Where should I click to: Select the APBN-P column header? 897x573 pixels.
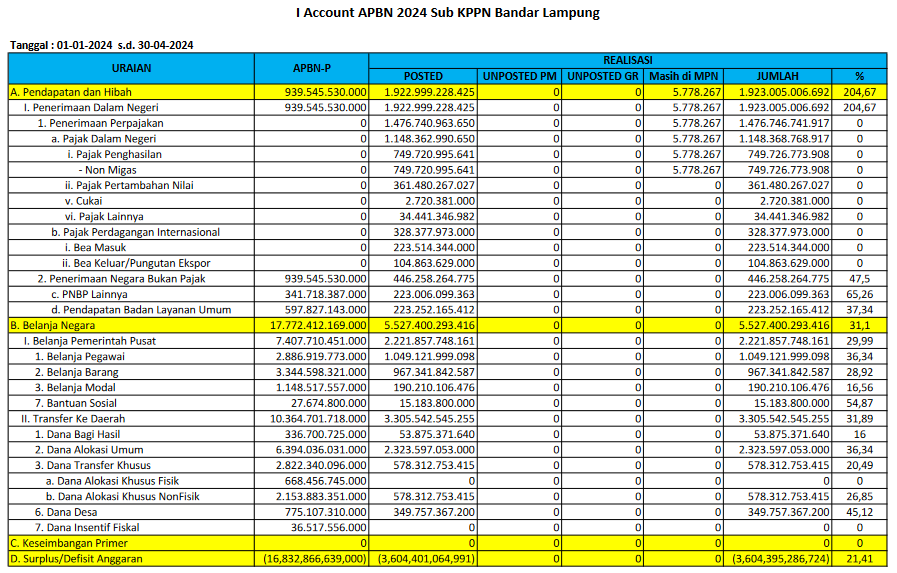pyautogui.click(x=312, y=68)
